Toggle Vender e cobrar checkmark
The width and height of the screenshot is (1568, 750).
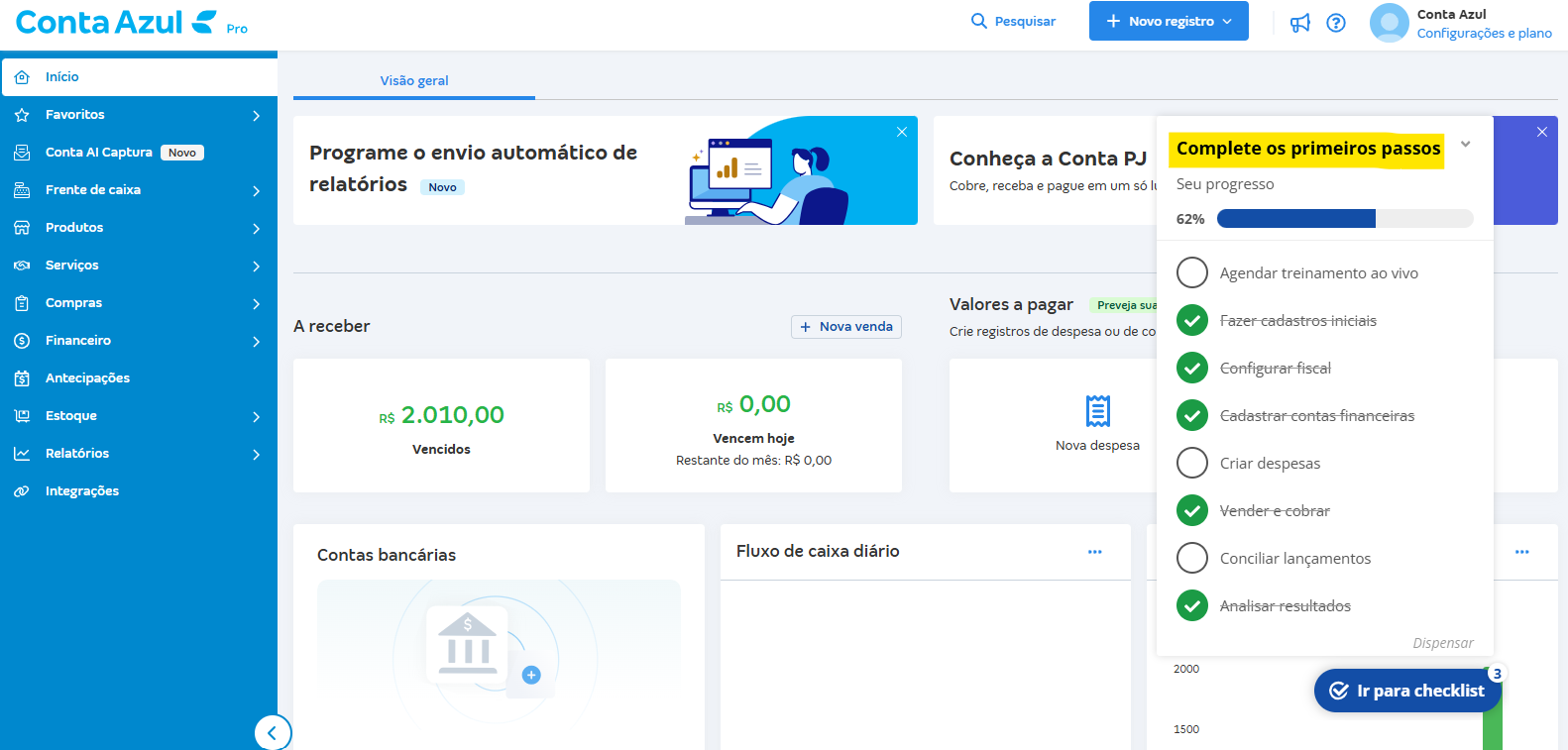tap(1192, 510)
